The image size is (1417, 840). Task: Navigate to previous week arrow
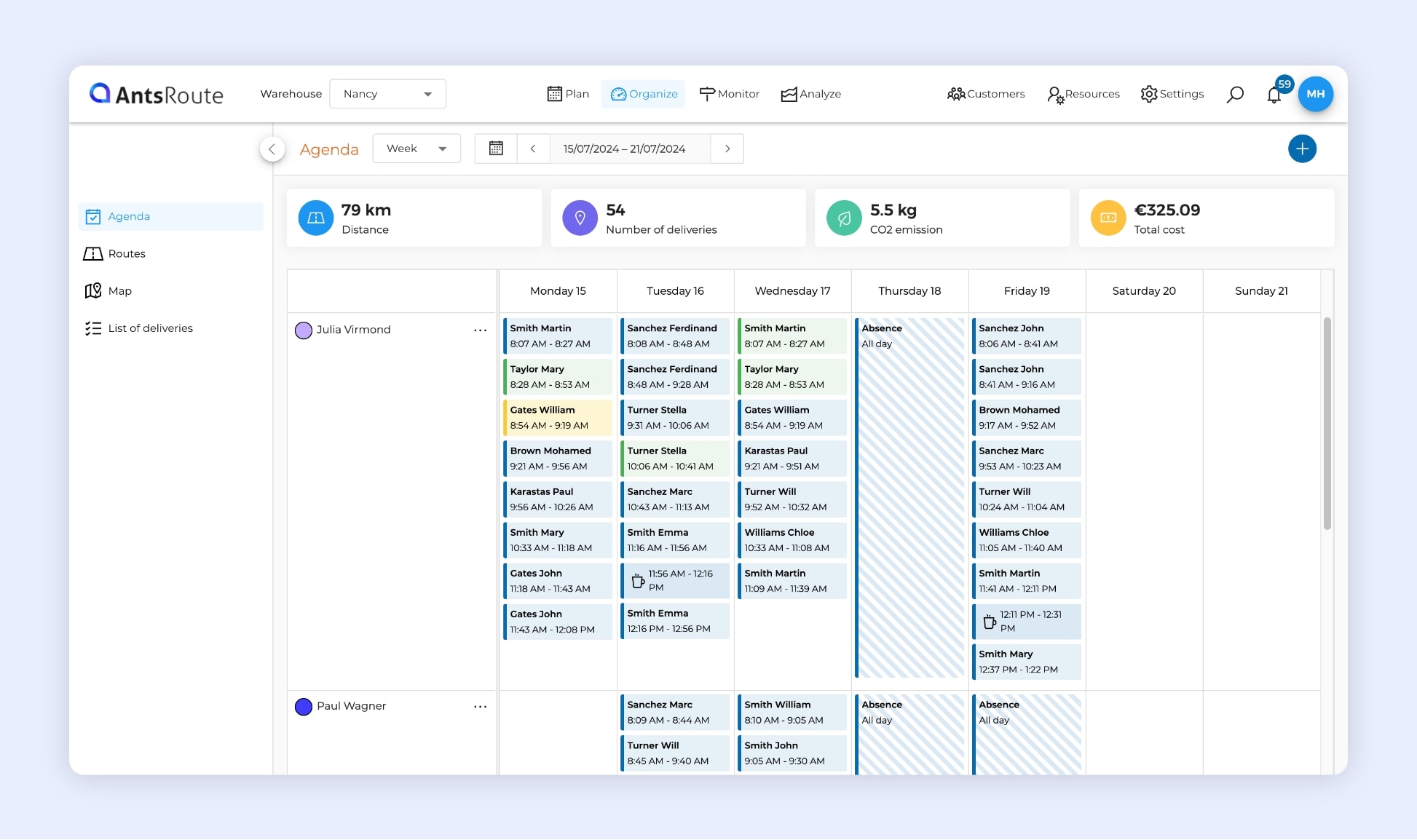[x=534, y=148]
